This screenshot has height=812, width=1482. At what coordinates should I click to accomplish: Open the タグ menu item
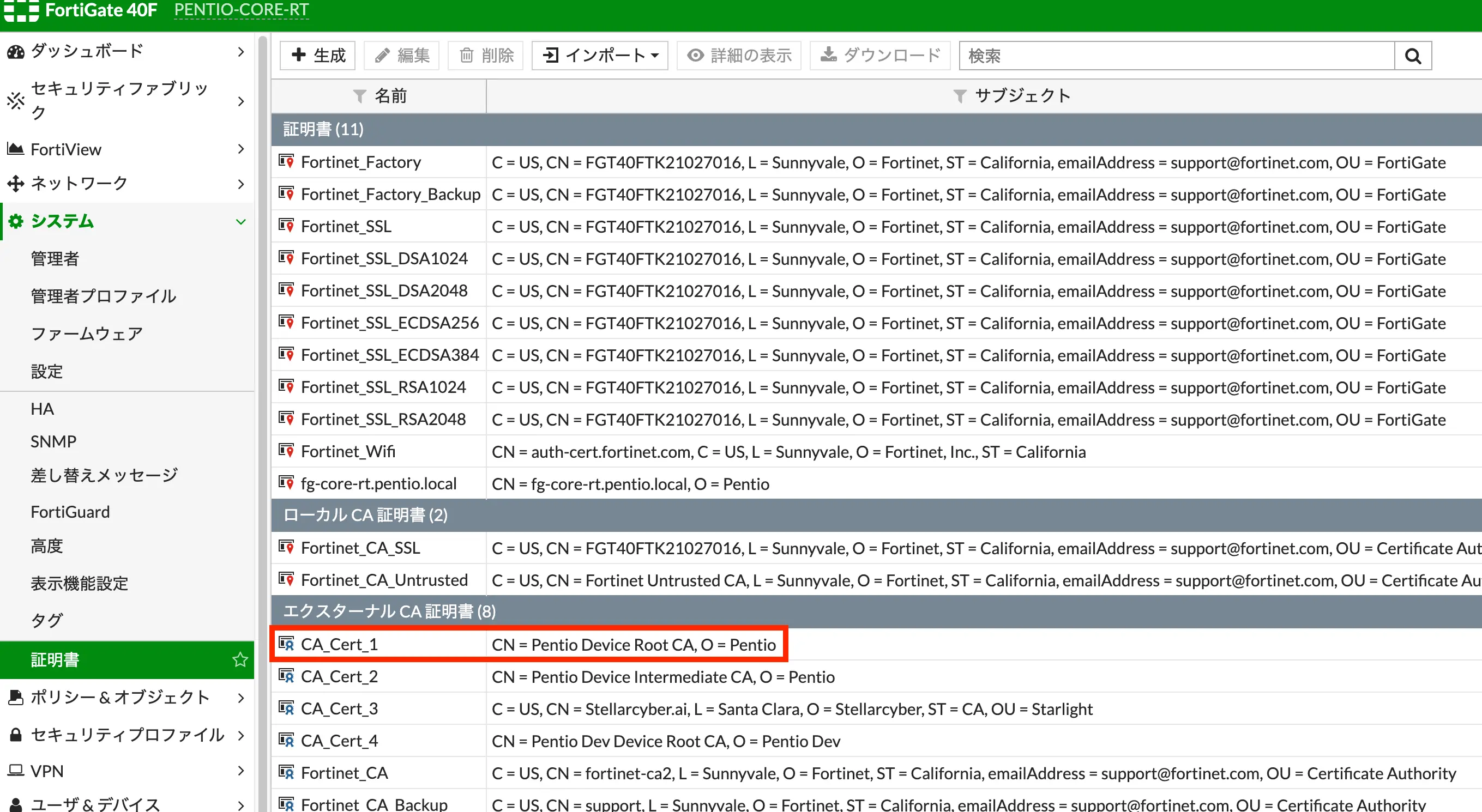pos(46,620)
